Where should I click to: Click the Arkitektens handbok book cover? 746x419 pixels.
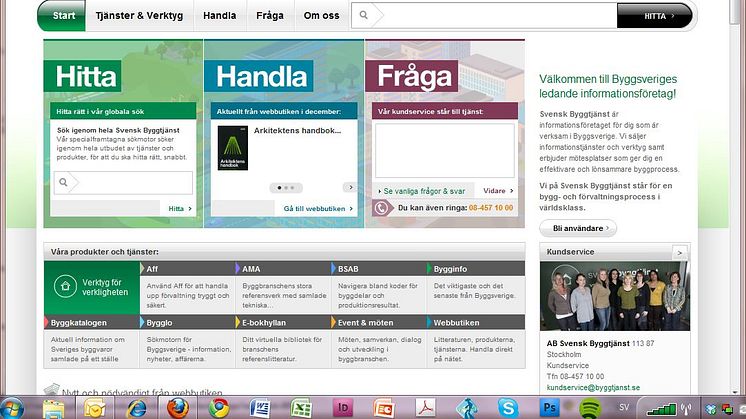[233, 148]
